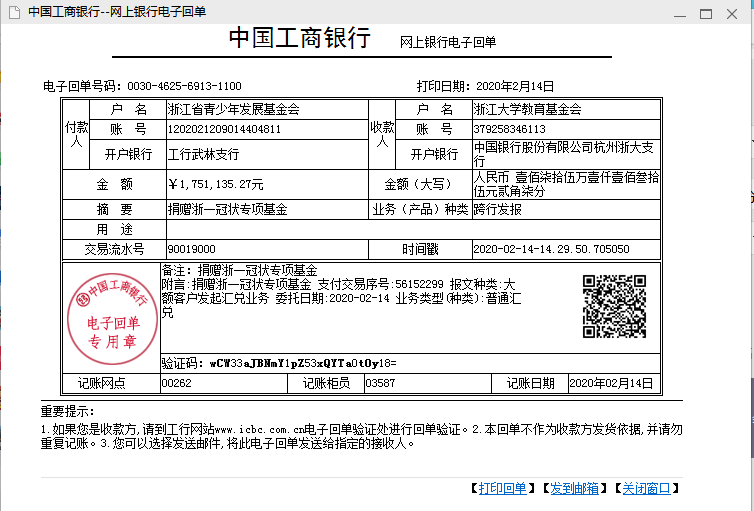Click summary cell 捐赠浙一冠状专项基金
The height and width of the screenshot is (511, 754).
(227, 210)
